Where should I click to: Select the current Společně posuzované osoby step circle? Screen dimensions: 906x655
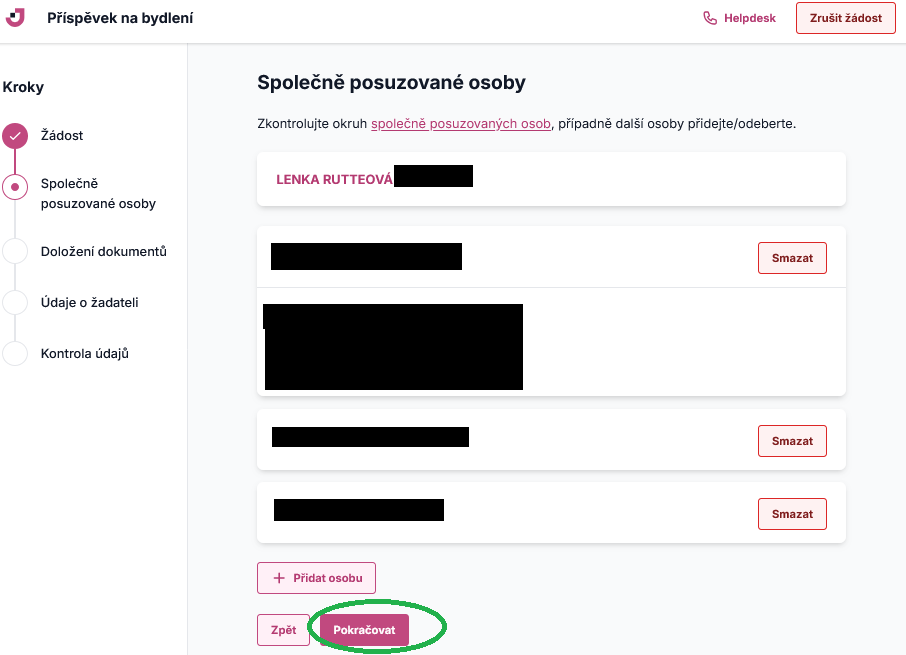coord(15,187)
